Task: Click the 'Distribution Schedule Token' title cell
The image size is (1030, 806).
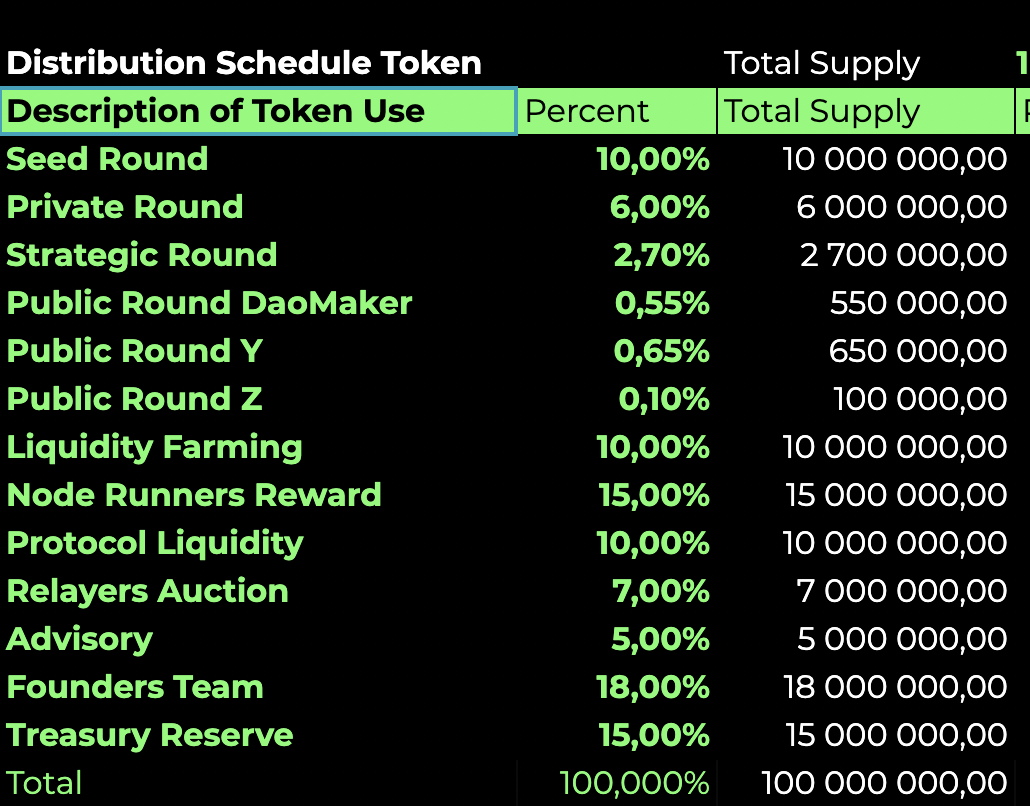Action: point(244,63)
